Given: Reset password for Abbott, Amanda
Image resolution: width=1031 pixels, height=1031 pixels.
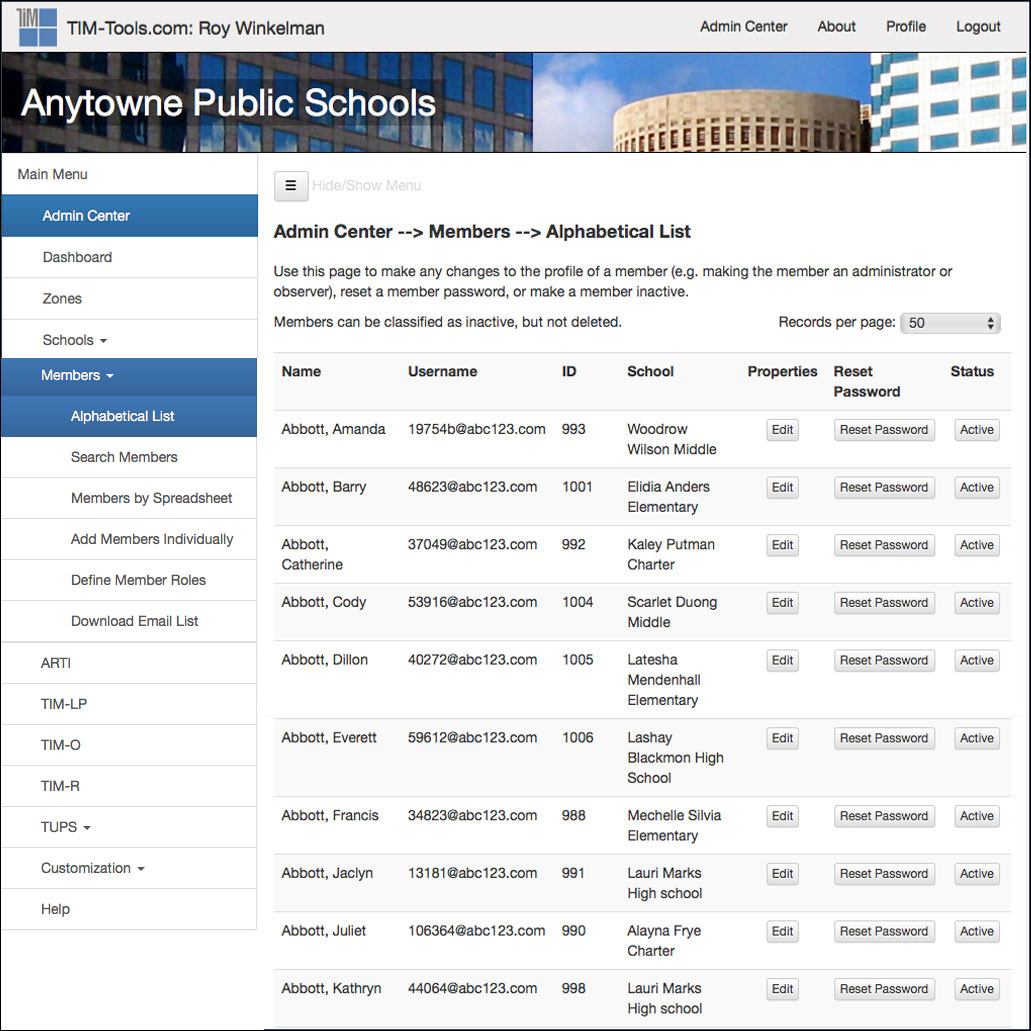Looking at the screenshot, I should (884, 430).
